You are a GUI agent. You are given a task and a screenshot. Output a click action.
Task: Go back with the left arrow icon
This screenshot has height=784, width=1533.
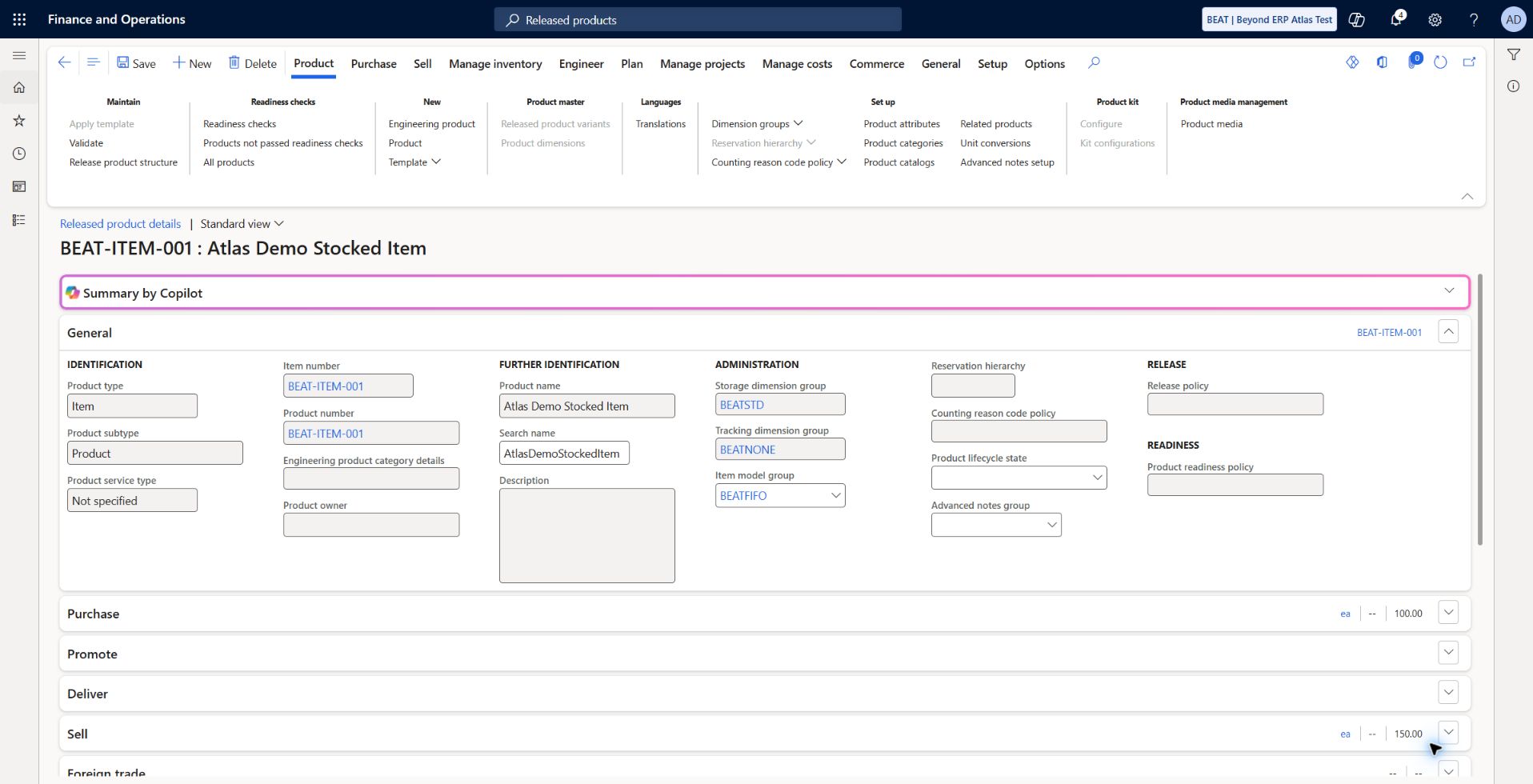point(65,62)
